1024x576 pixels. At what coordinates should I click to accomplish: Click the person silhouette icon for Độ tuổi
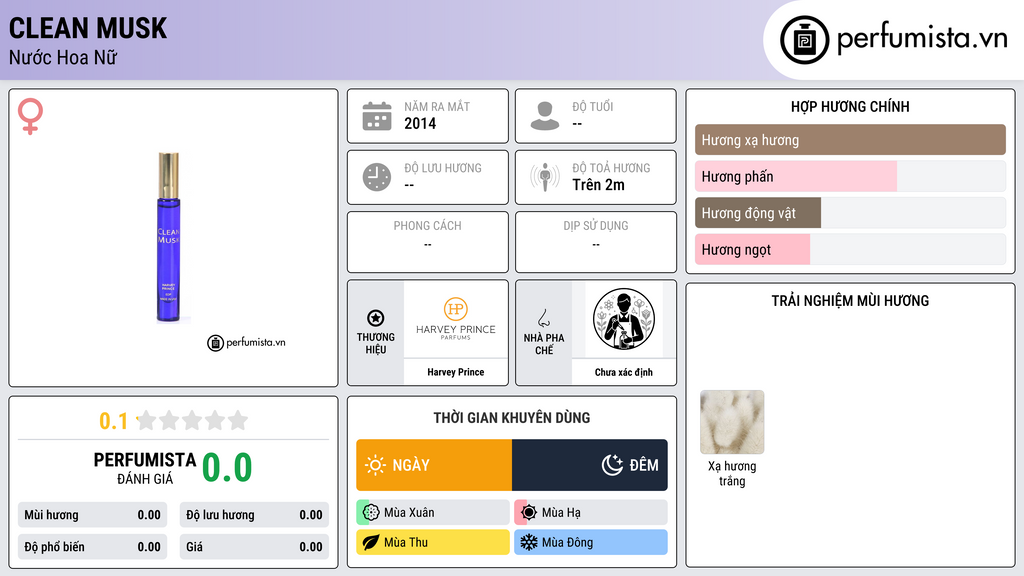(x=545, y=116)
